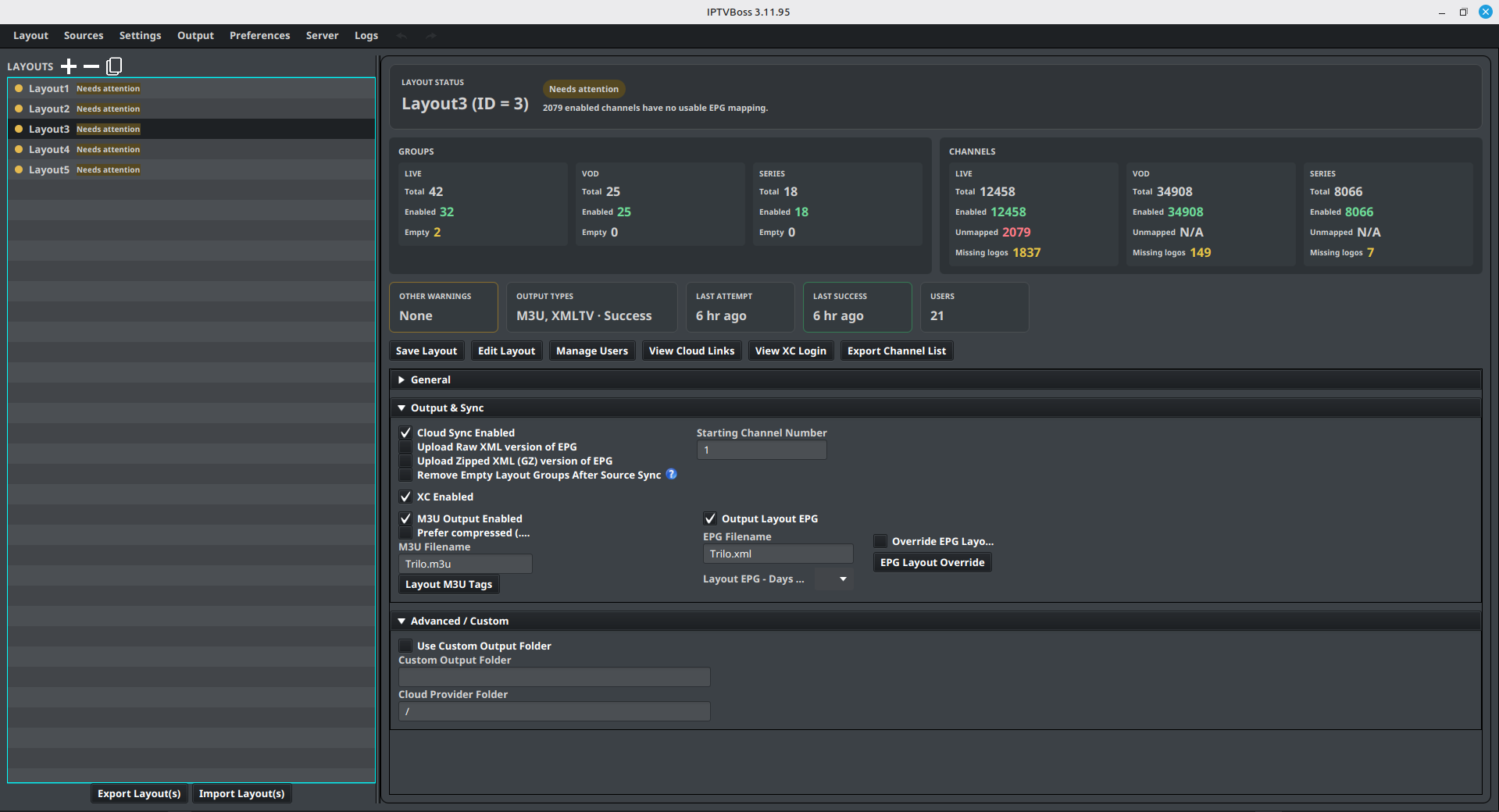Screen dimensions: 1499x812
Task: Click View Cloud Links button
Action: click(691, 351)
